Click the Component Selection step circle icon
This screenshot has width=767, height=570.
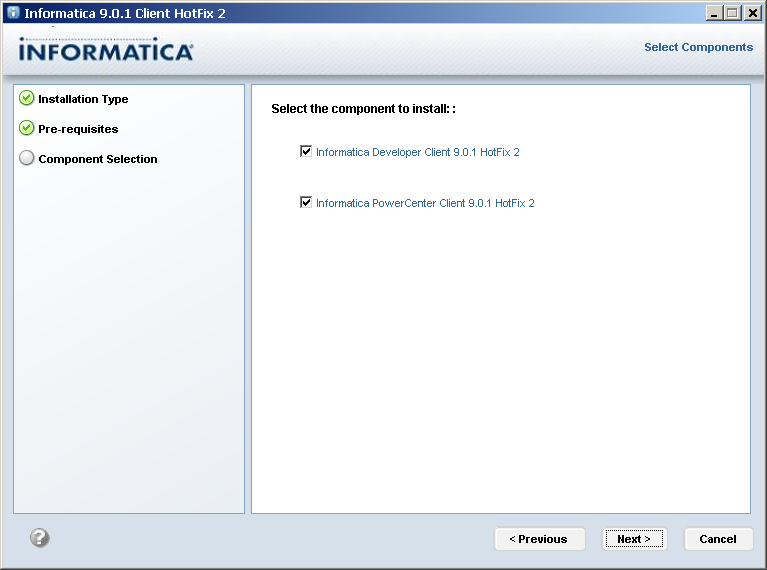26,158
